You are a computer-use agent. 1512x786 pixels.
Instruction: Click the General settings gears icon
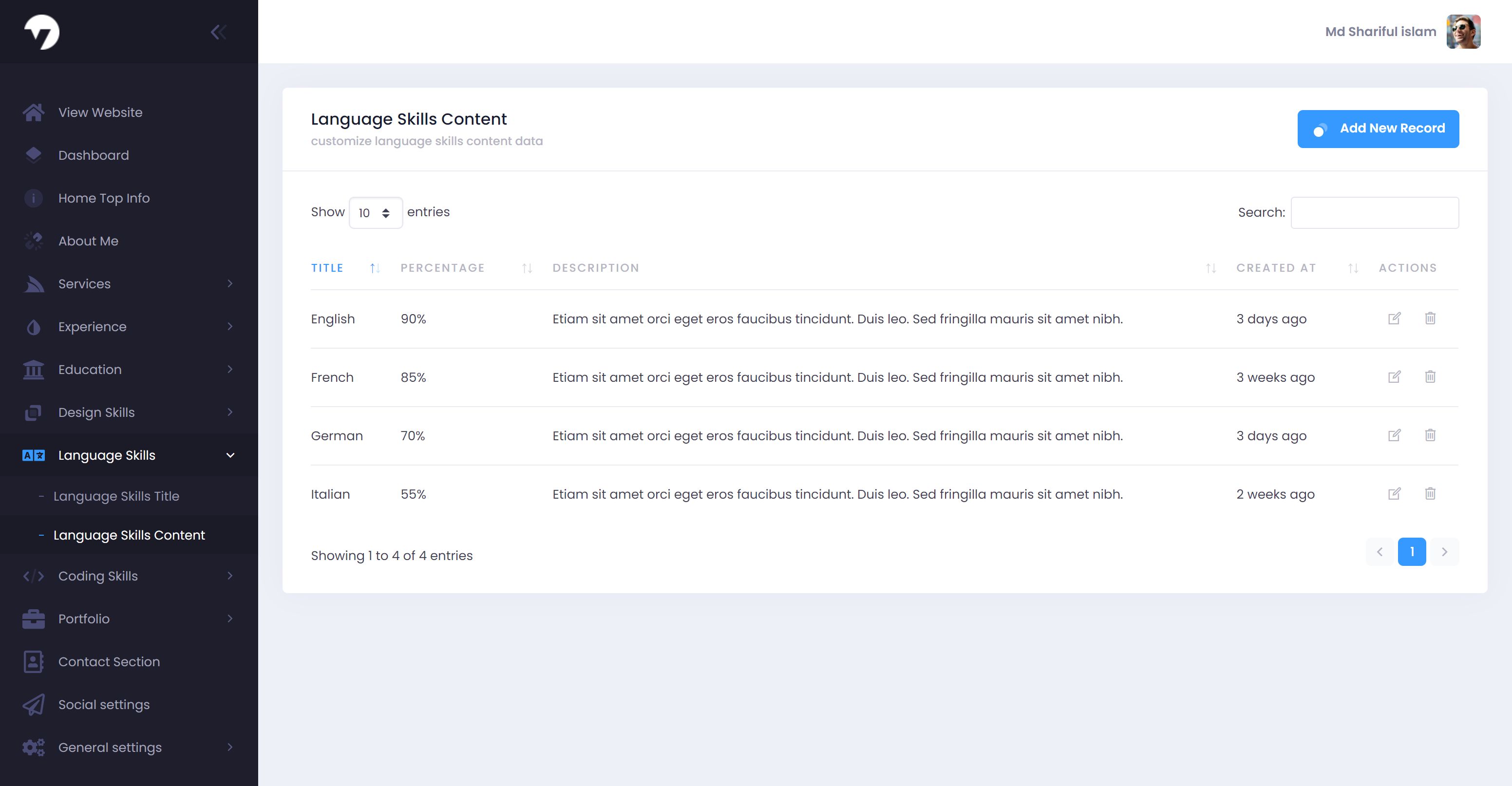point(34,747)
